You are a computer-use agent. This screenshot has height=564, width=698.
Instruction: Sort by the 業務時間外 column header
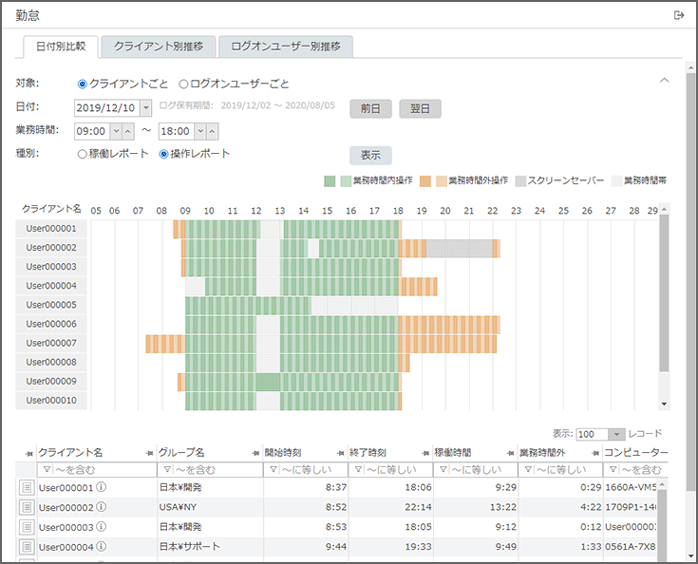point(542,453)
